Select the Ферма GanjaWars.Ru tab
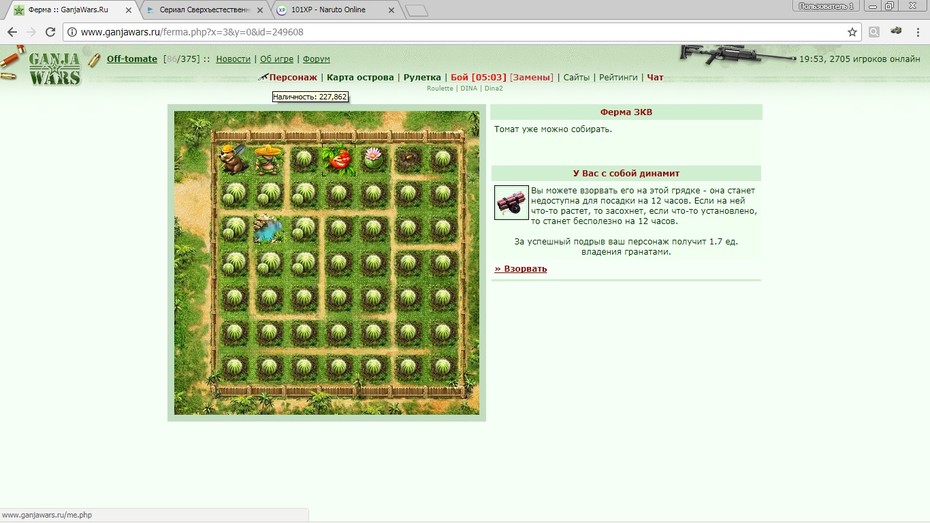930x523 pixels. 72,10
